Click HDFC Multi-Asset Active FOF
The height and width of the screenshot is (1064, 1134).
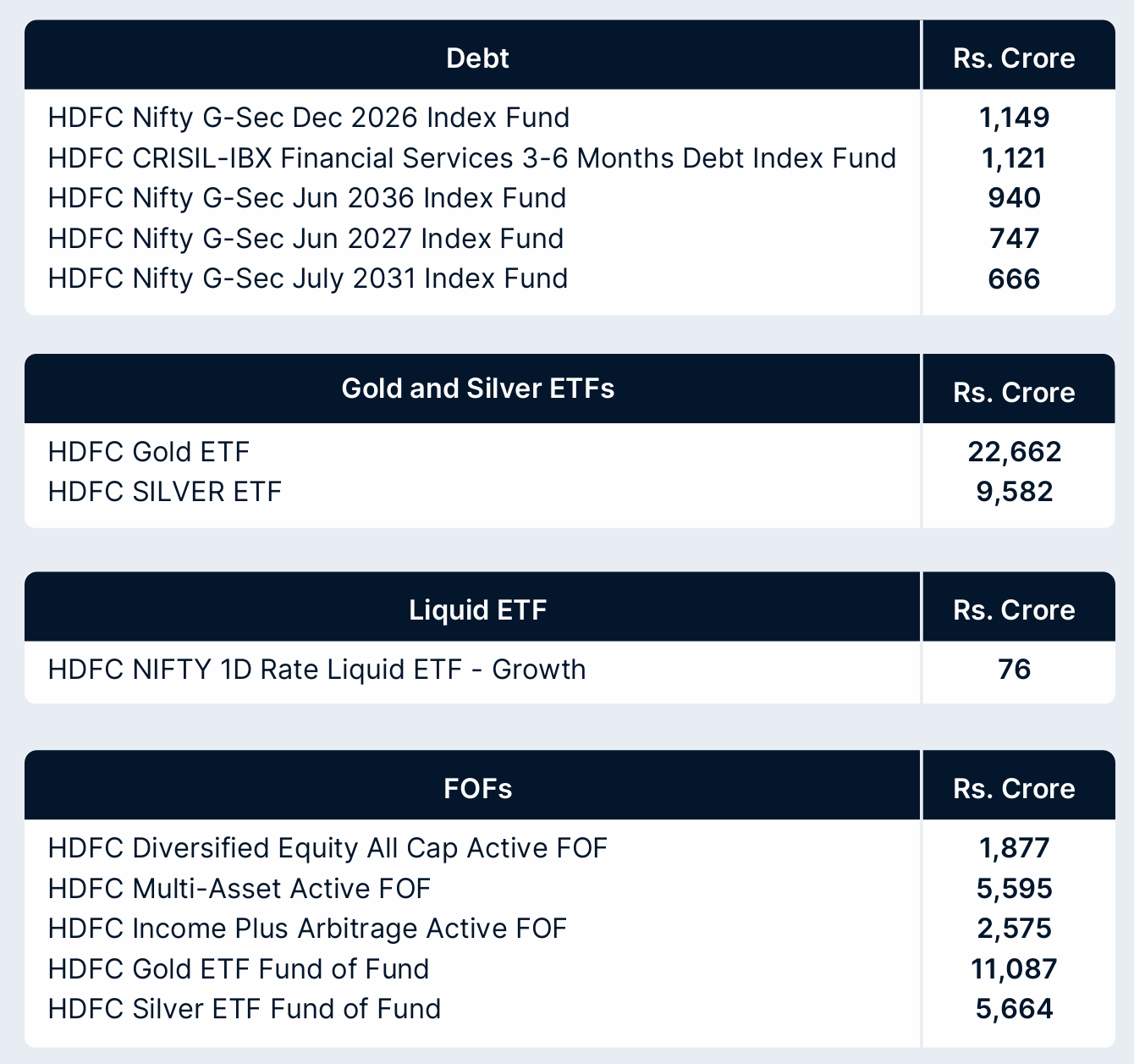click(x=239, y=889)
